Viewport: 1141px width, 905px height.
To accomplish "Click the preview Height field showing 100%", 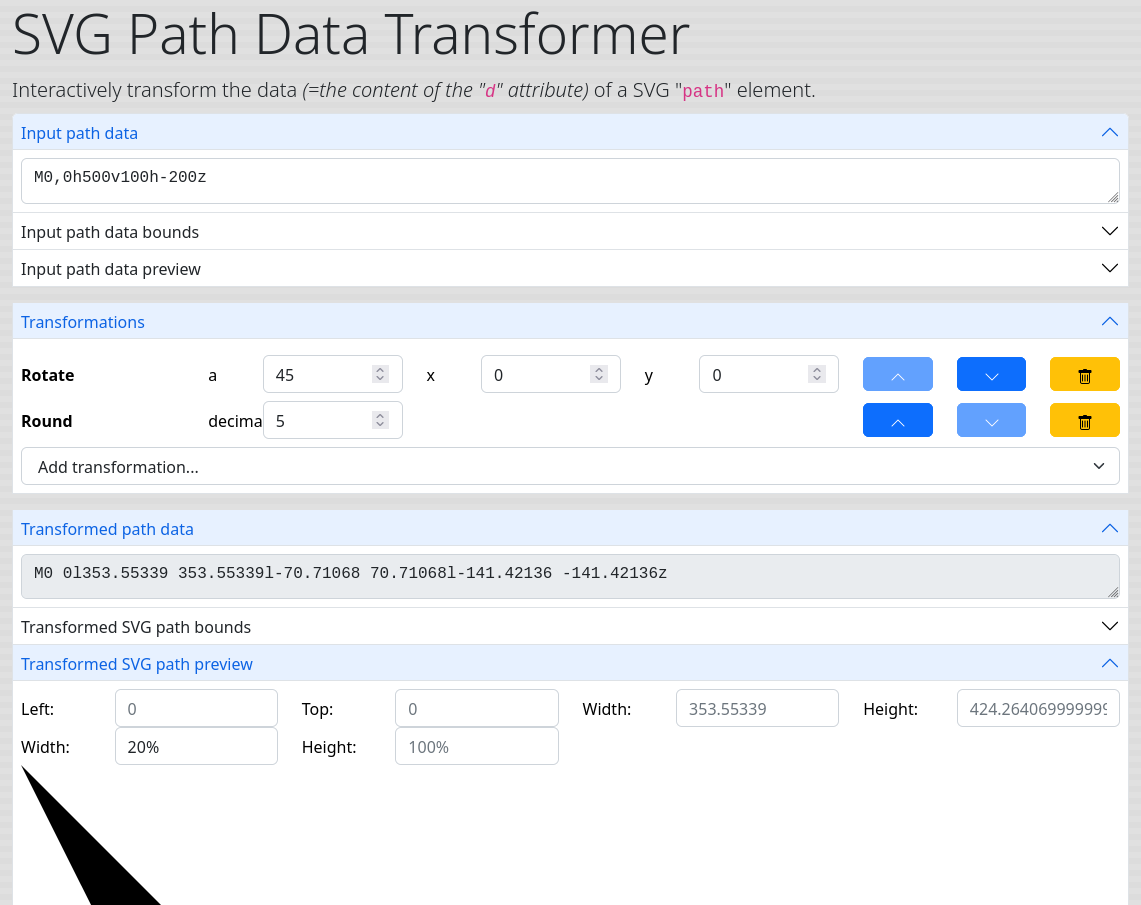I will [477, 746].
